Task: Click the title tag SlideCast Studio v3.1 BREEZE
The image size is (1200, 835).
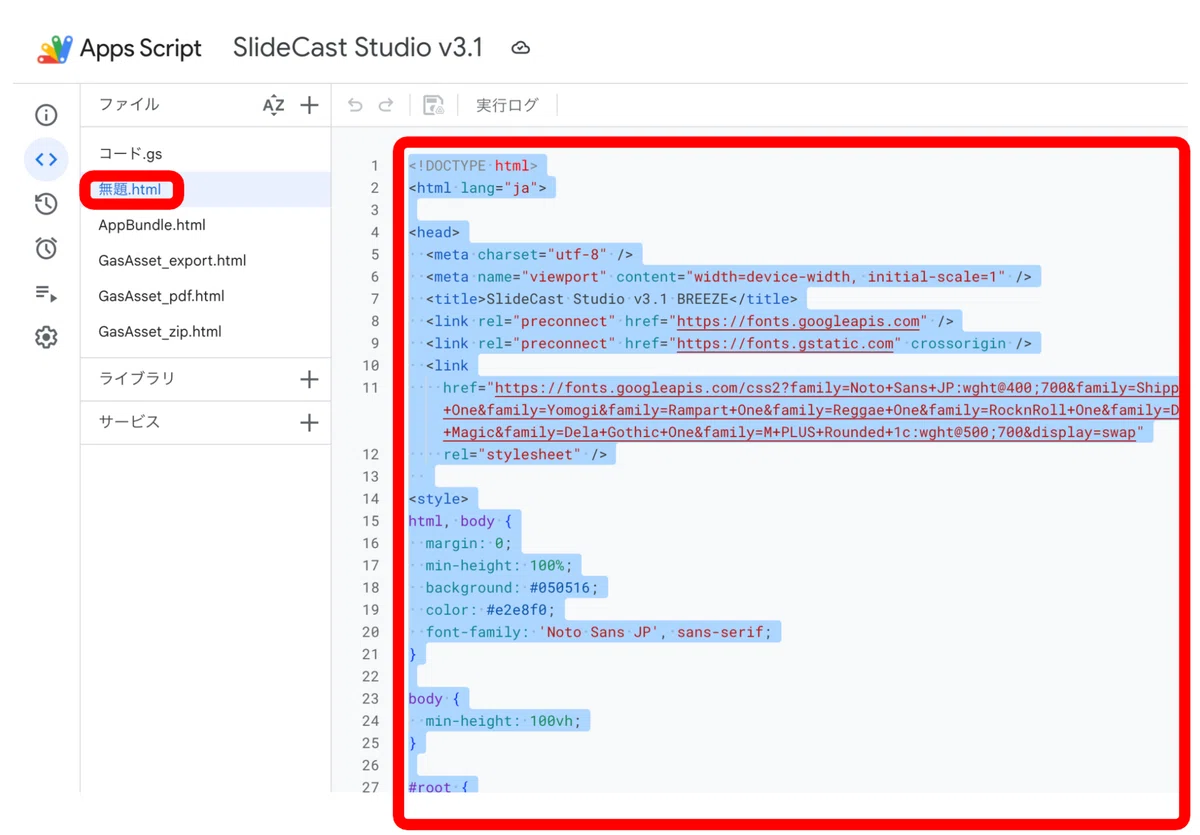Action: pyautogui.click(x=611, y=299)
